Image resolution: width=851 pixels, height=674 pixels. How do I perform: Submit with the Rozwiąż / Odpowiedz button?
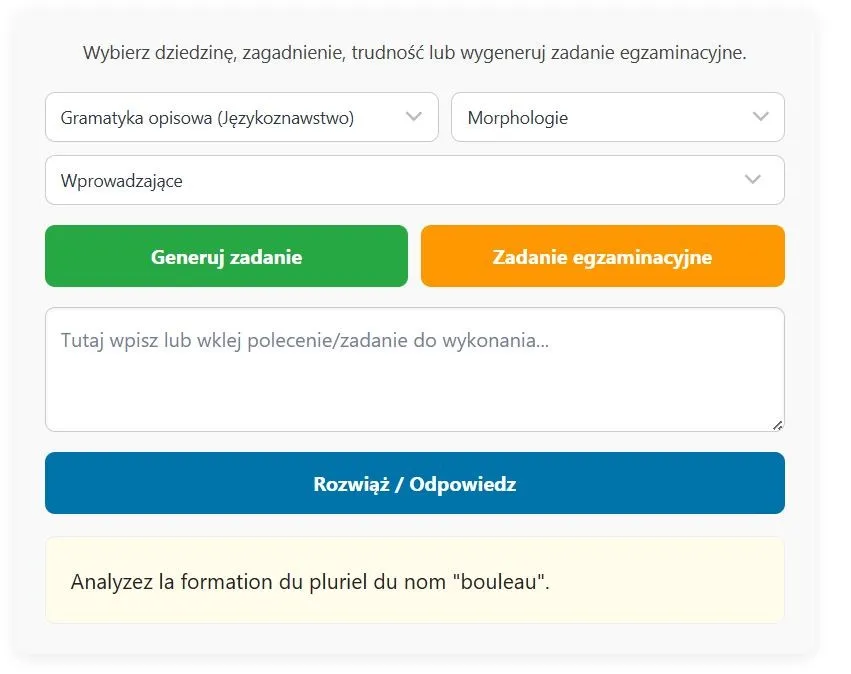[x=414, y=484]
